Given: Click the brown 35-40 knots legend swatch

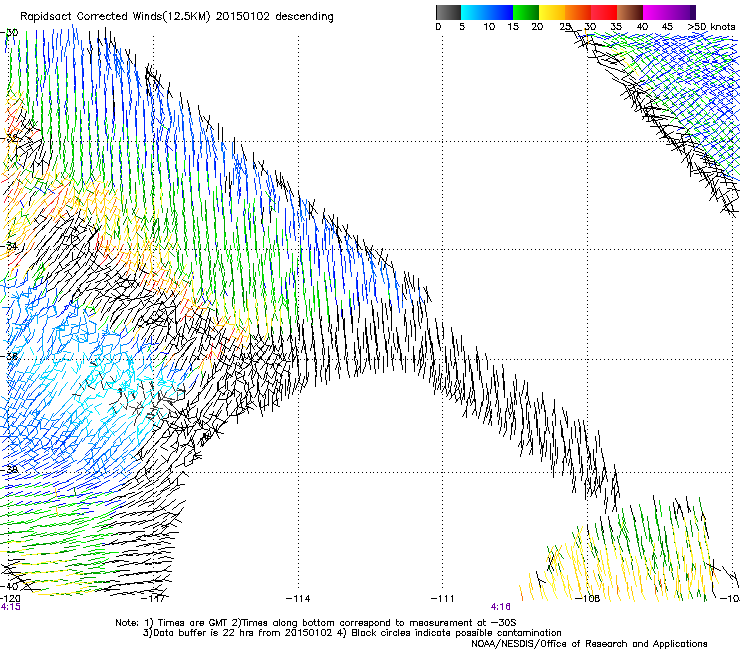Looking at the screenshot, I should click(x=630, y=12).
